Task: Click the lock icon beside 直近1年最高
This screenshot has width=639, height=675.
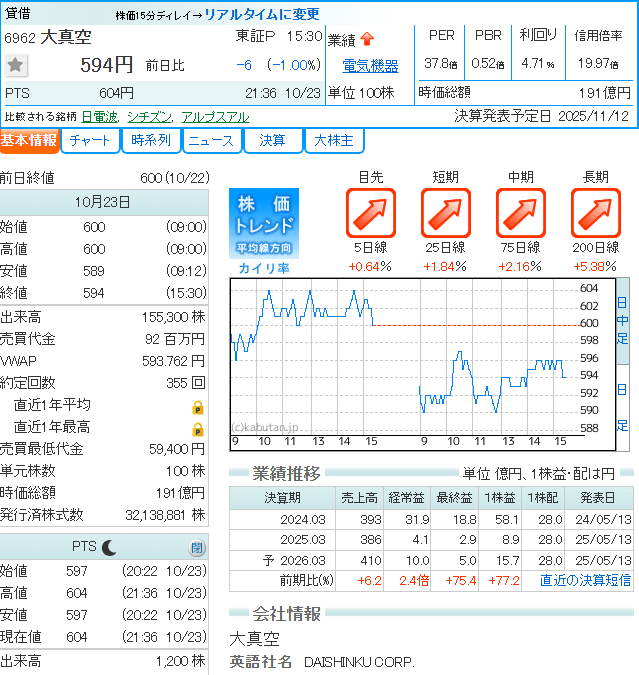Action: point(197,429)
